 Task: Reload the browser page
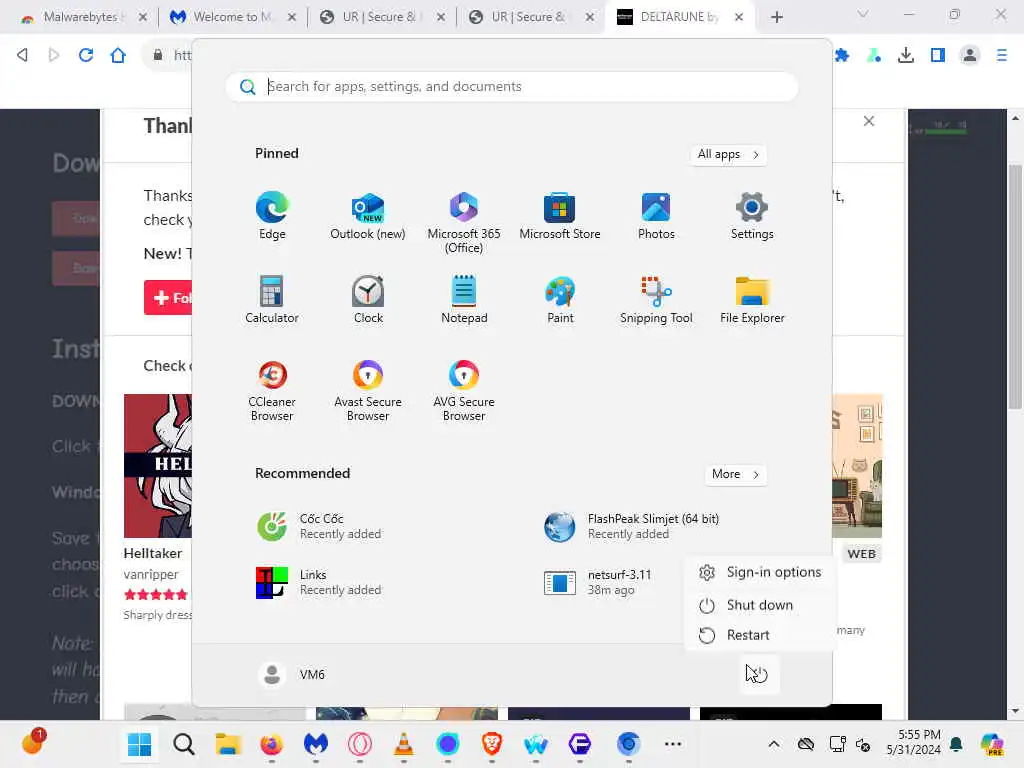(86, 55)
